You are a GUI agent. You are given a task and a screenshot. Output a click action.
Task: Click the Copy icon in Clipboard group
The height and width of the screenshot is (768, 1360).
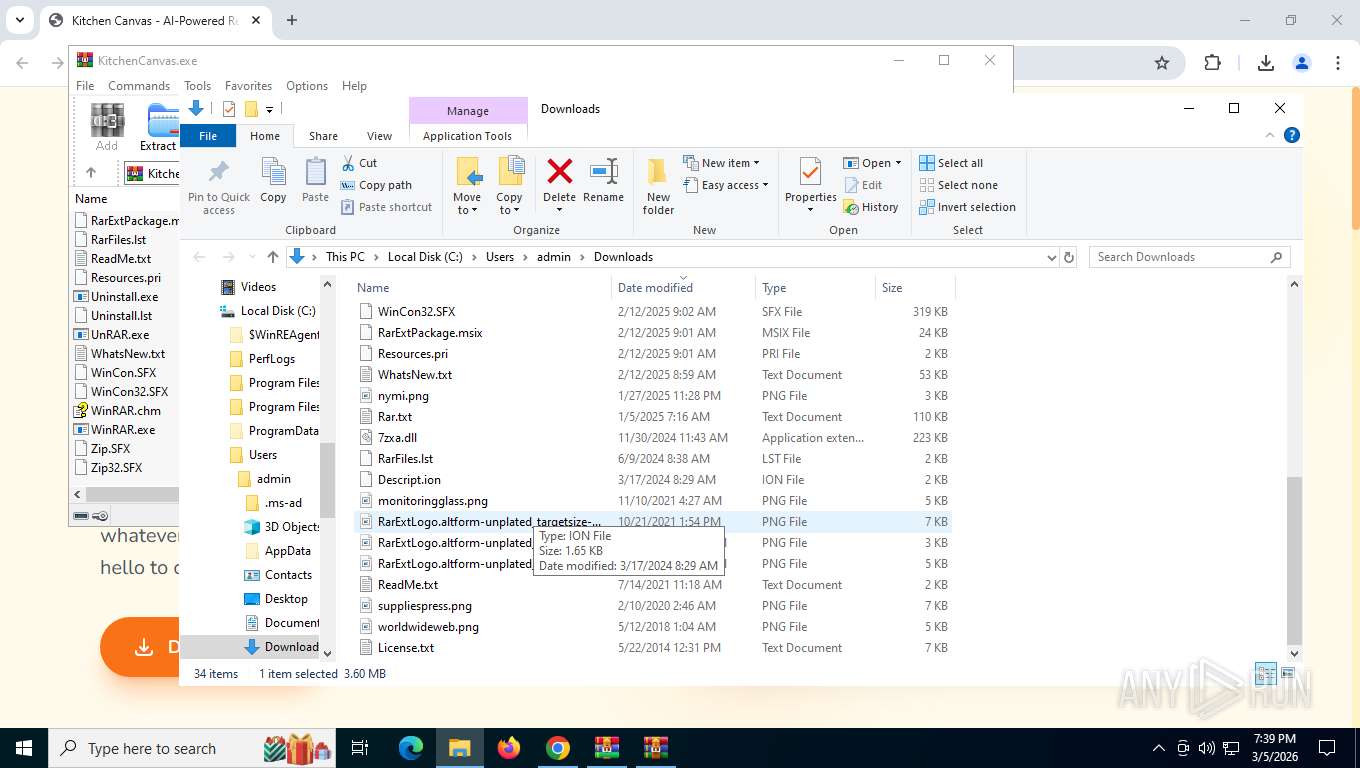[x=273, y=172]
